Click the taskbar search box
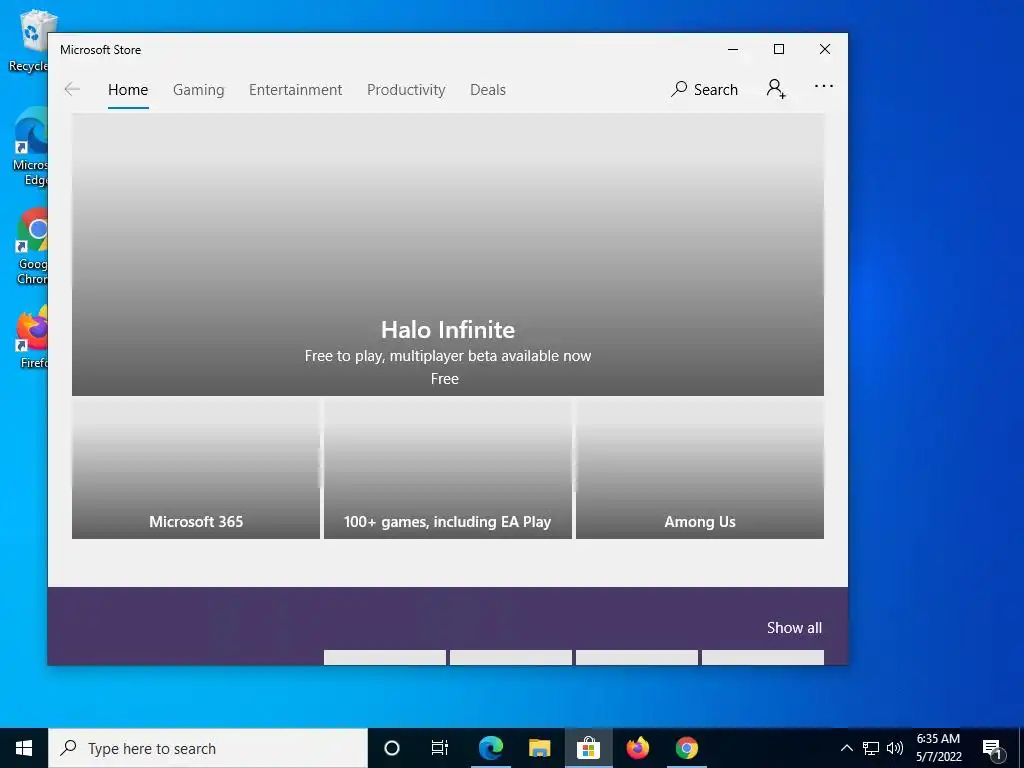The height and width of the screenshot is (768, 1024). (x=208, y=748)
